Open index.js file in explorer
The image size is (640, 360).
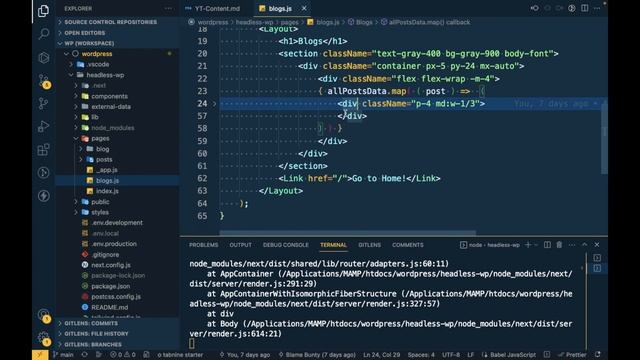118,191
